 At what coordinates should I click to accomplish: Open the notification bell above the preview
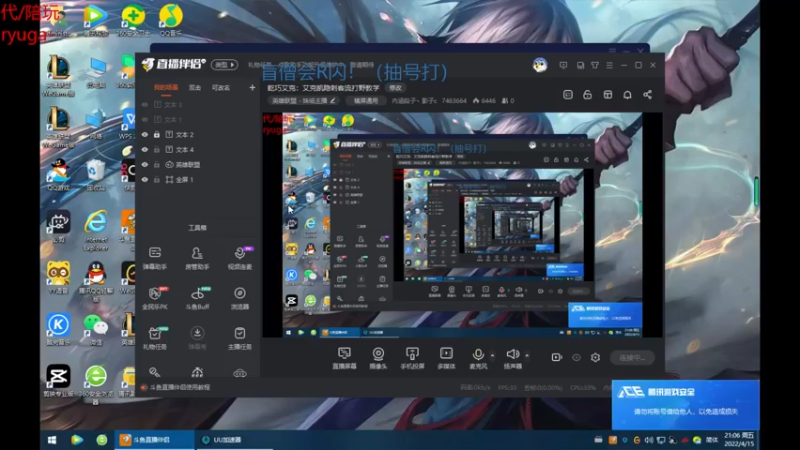[627, 95]
